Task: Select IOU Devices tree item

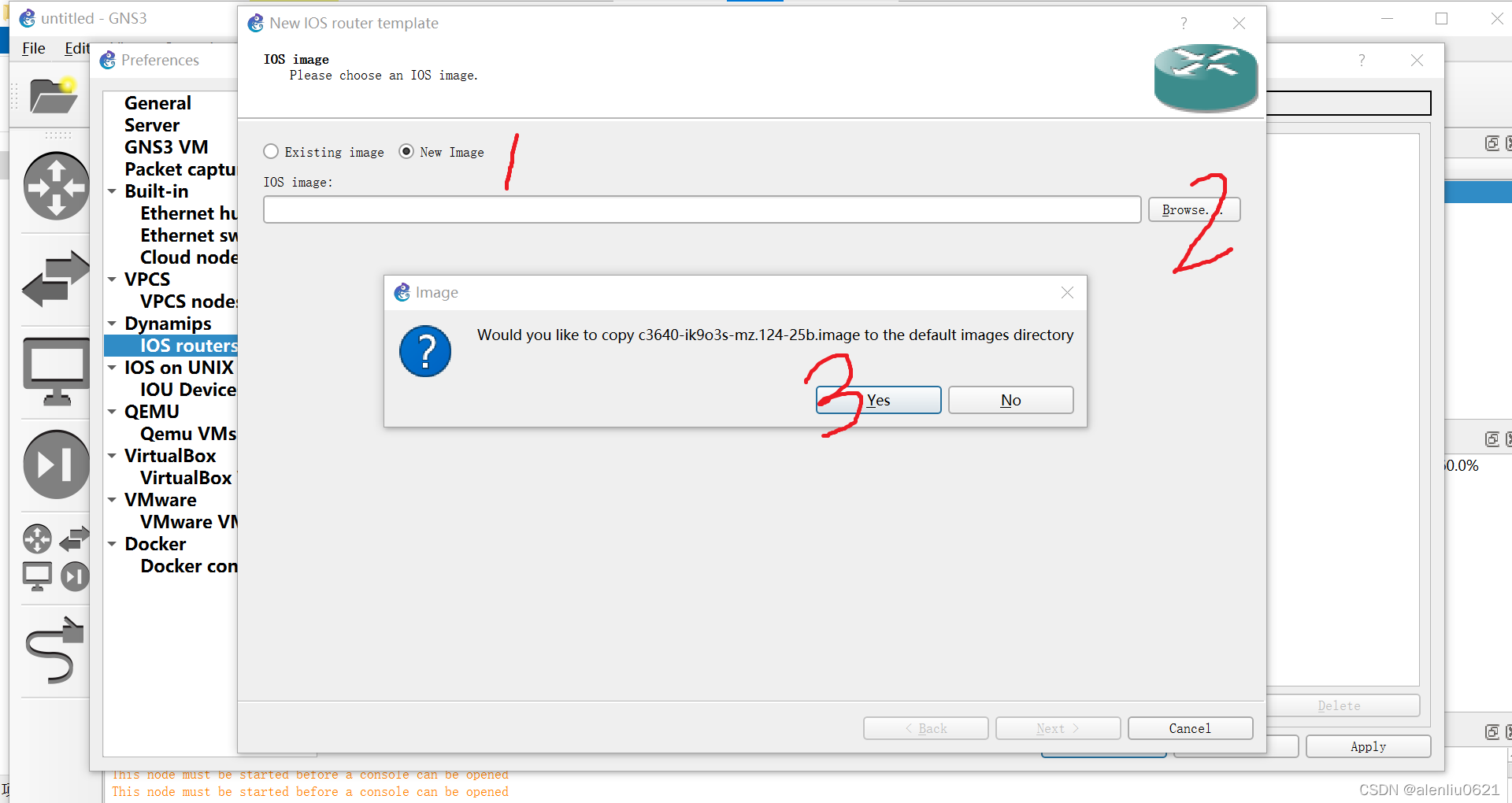Action: pyautogui.click(x=189, y=390)
